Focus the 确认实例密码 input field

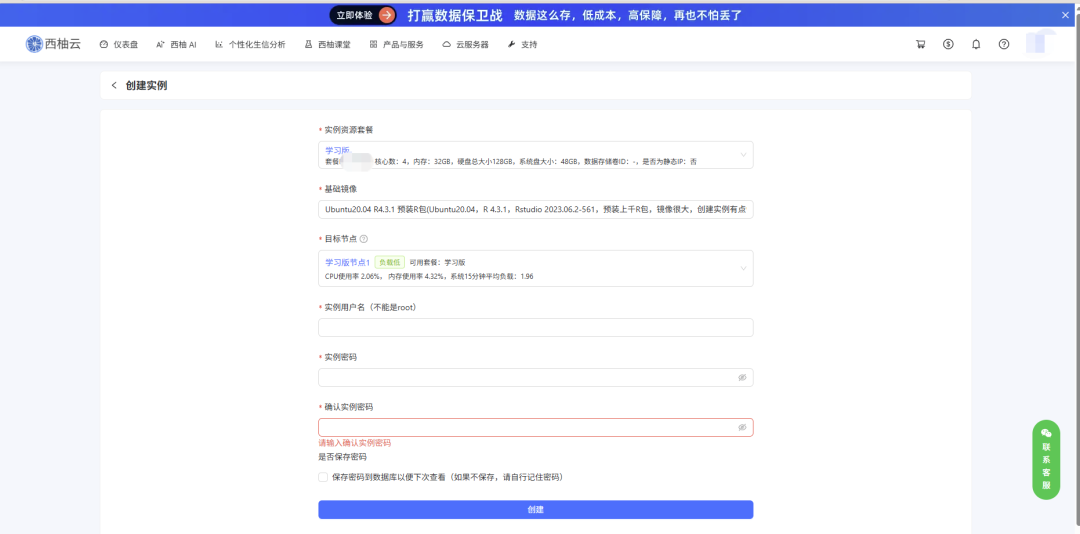point(536,427)
